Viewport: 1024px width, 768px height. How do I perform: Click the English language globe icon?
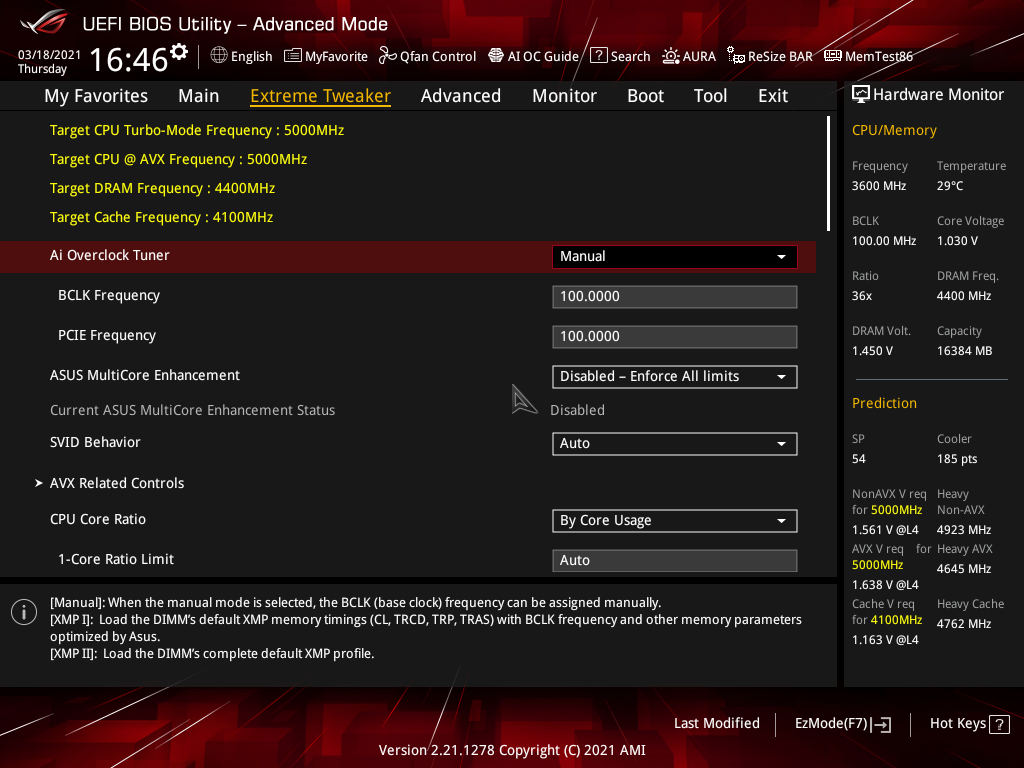pyautogui.click(x=219, y=56)
